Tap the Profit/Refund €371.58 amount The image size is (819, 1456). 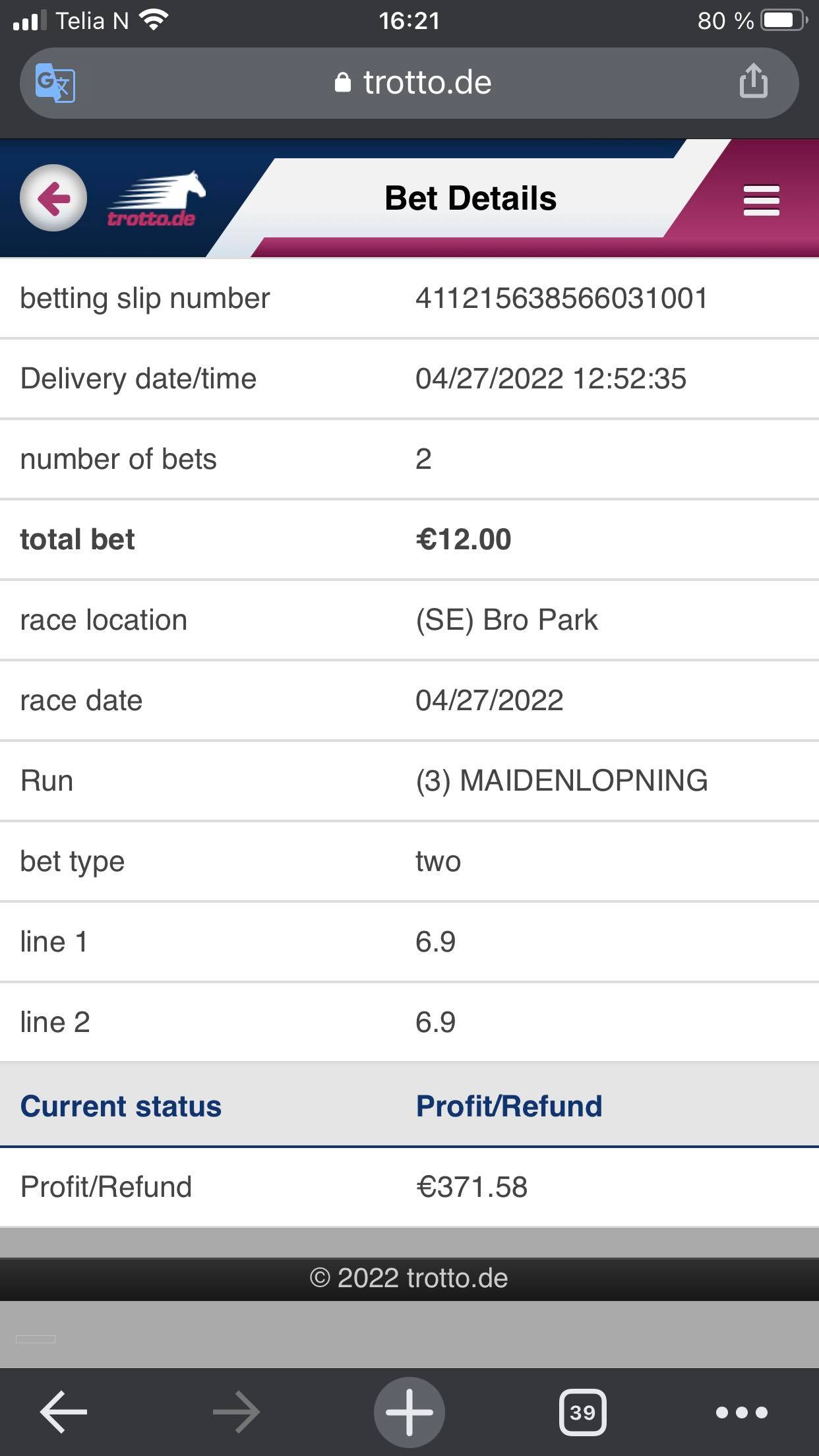pyautogui.click(x=471, y=1187)
